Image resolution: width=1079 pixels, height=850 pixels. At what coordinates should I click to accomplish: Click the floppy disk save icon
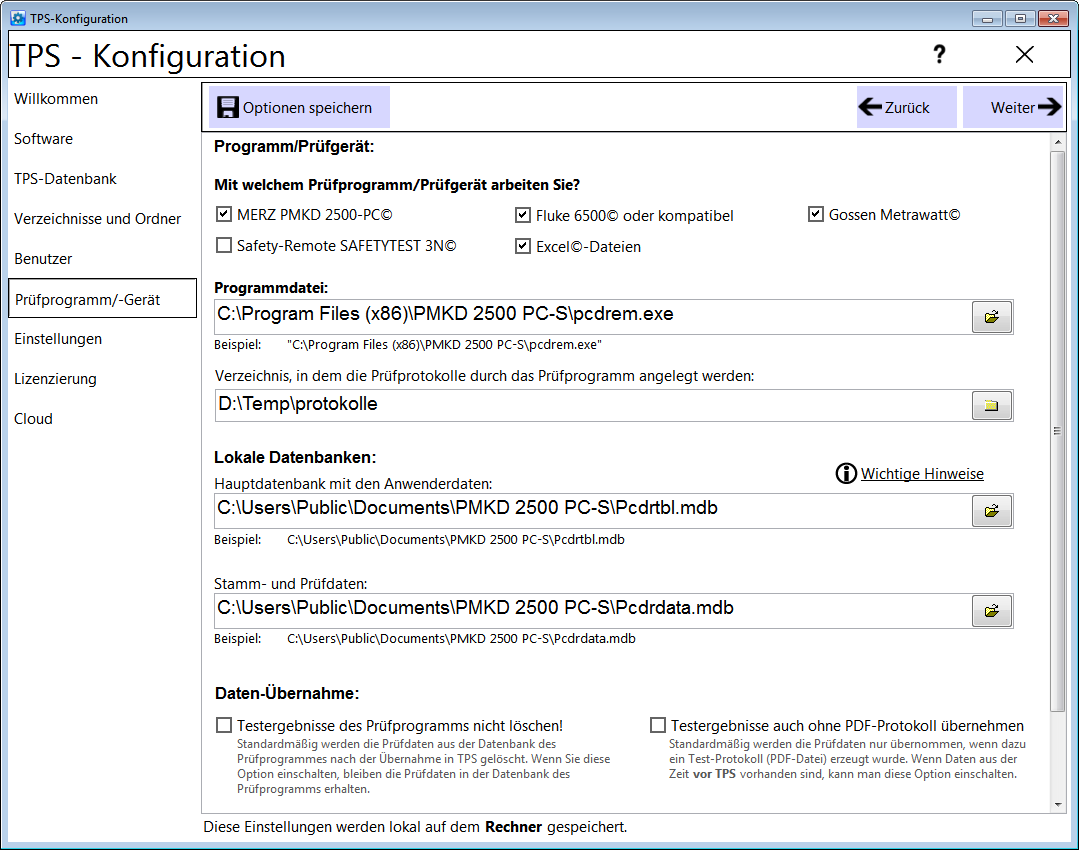(228, 107)
